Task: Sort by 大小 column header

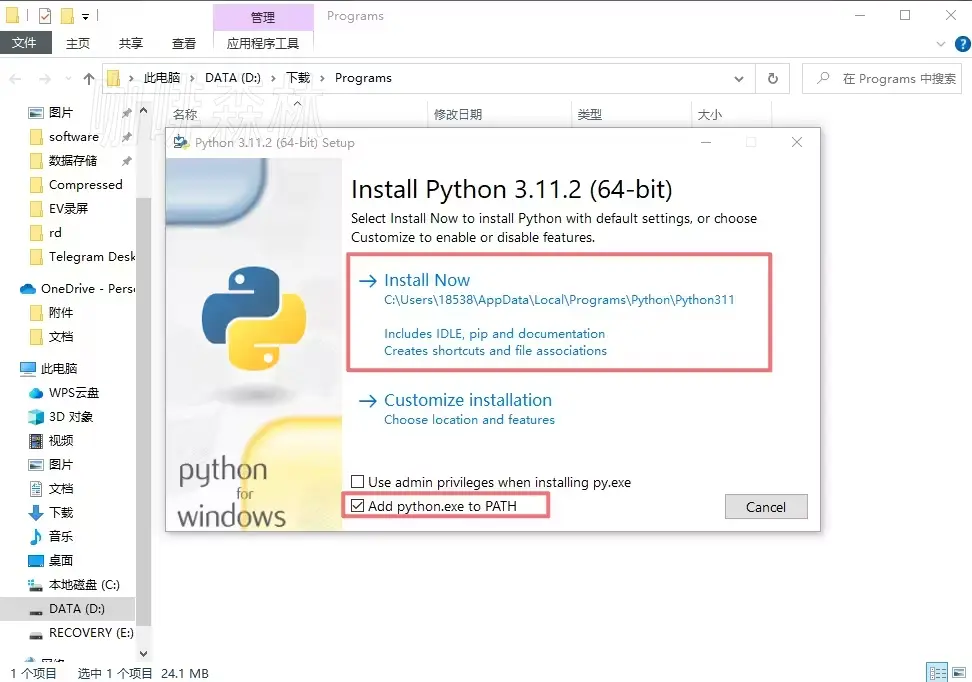Action: [x=709, y=114]
